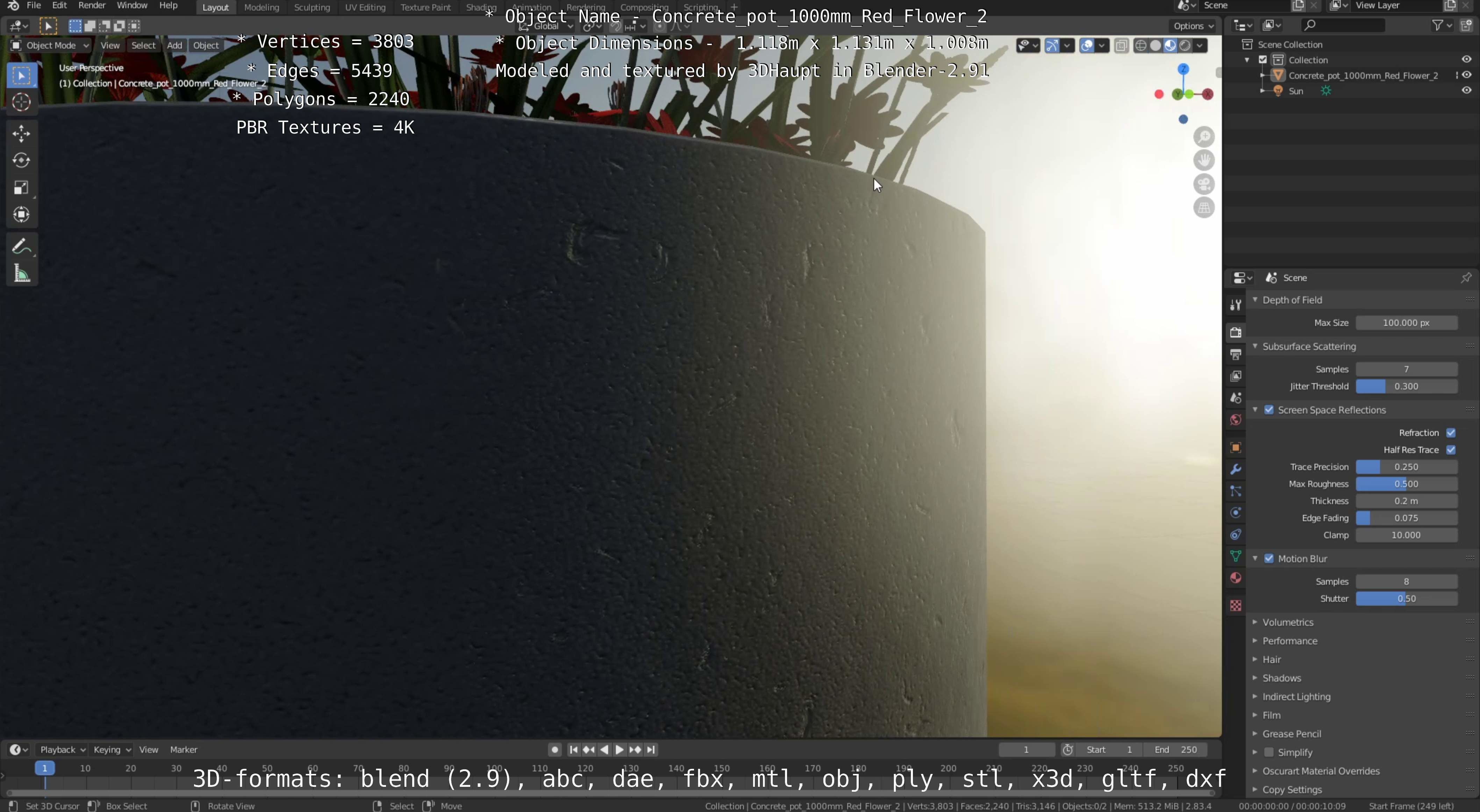Click the 3D Cursor tool

pyautogui.click(x=21, y=102)
